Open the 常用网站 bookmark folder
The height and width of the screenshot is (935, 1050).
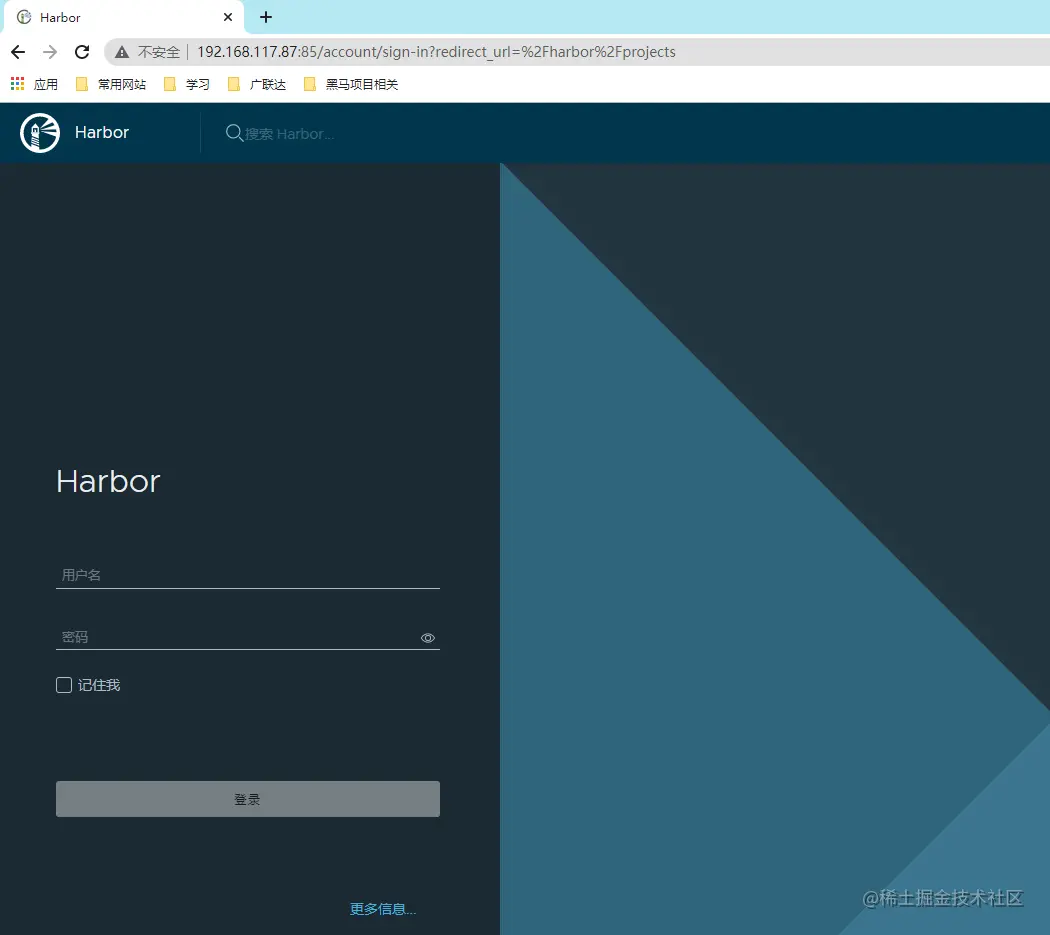pos(111,84)
